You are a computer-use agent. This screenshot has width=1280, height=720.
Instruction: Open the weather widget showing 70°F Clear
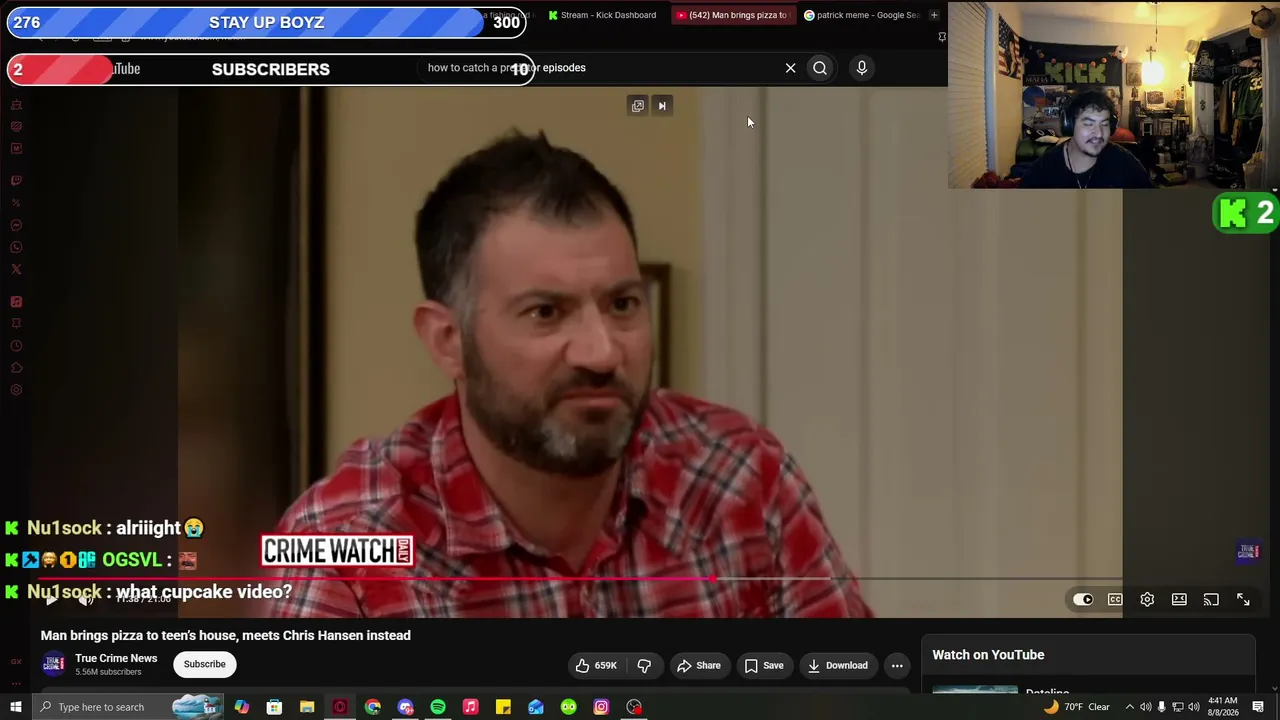coord(1077,707)
